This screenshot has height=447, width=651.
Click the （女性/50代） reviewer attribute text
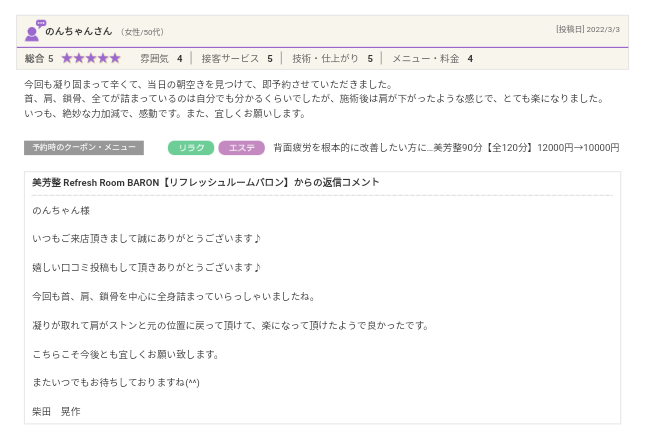coord(143,32)
